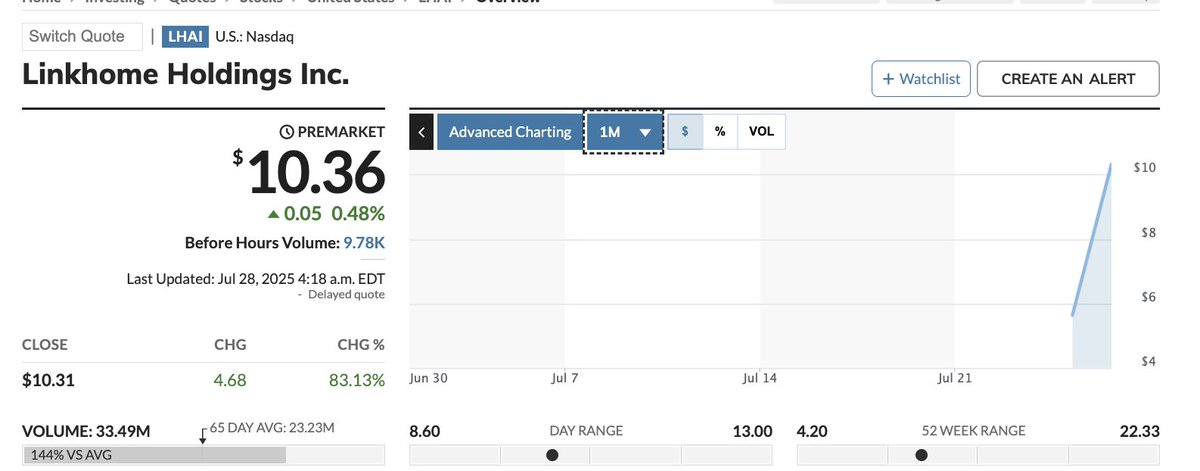
Task: Click the CREATE AN ALERT button
Action: (x=1068, y=79)
